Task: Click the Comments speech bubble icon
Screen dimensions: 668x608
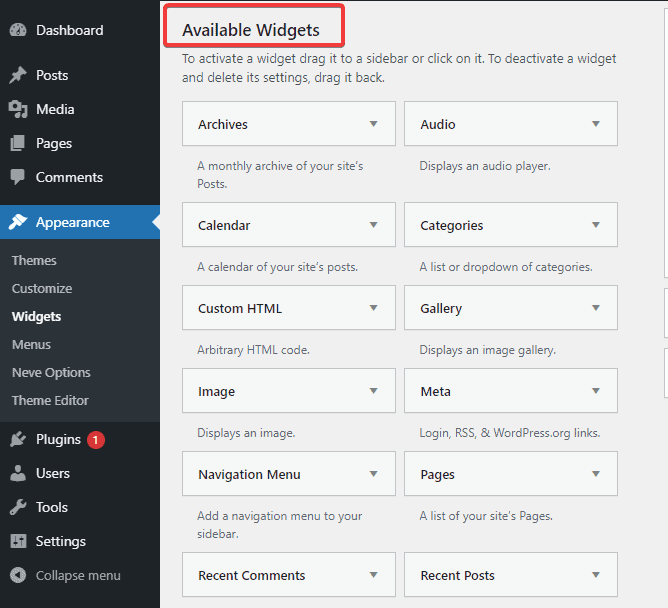Action: tap(18, 177)
